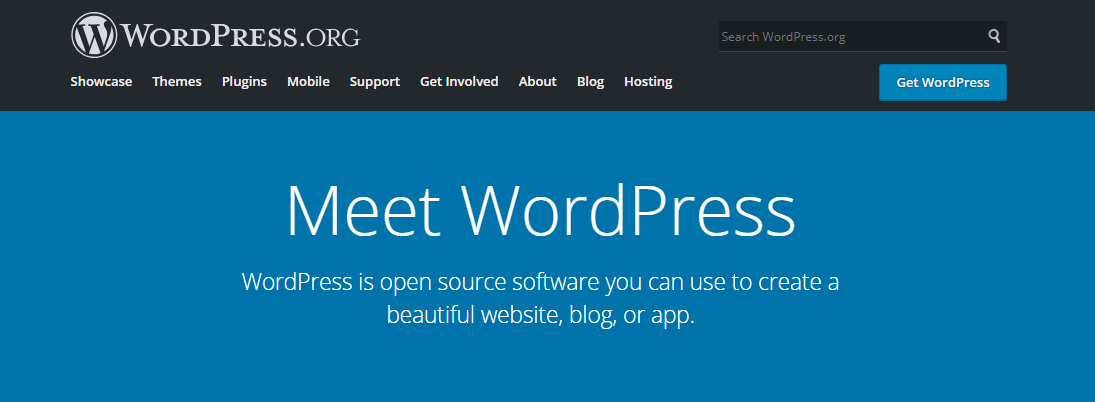Open the Plugins navigation link

(x=244, y=82)
